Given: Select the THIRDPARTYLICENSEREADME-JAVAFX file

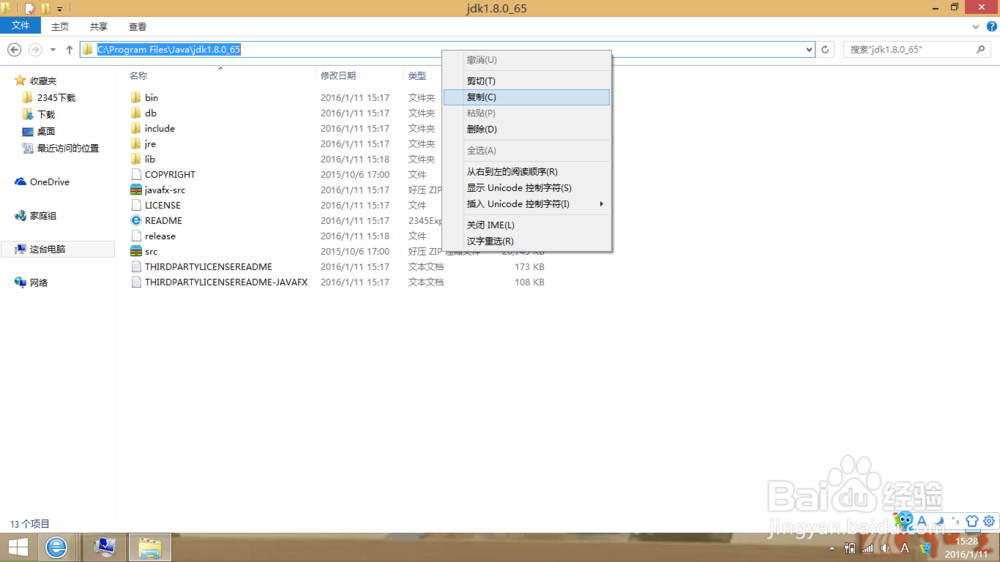Looking at the screenshot, I should point(226,282).
